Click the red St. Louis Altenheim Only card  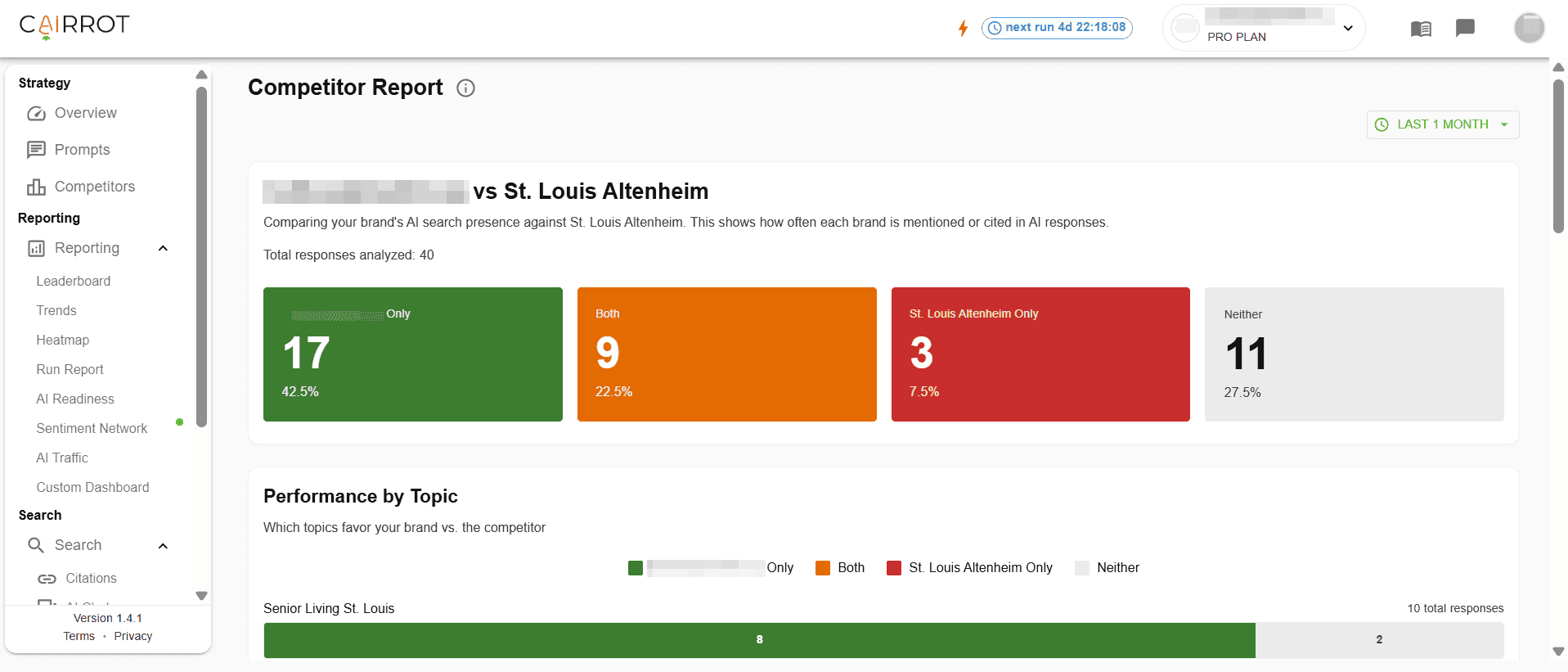tap(1040, 354)
